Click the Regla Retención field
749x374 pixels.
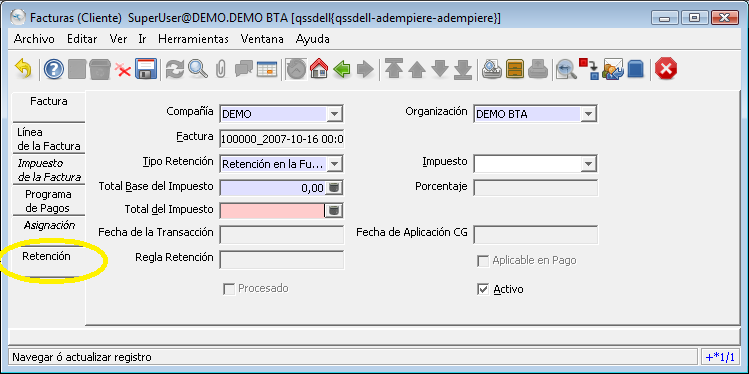click(282, 260)
